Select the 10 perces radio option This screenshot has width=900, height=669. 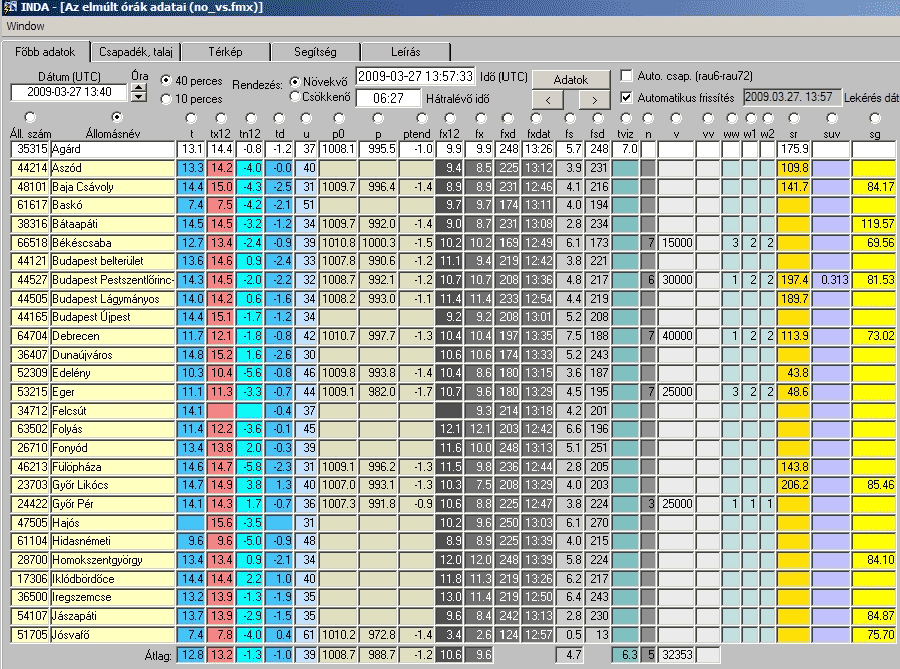166,99
